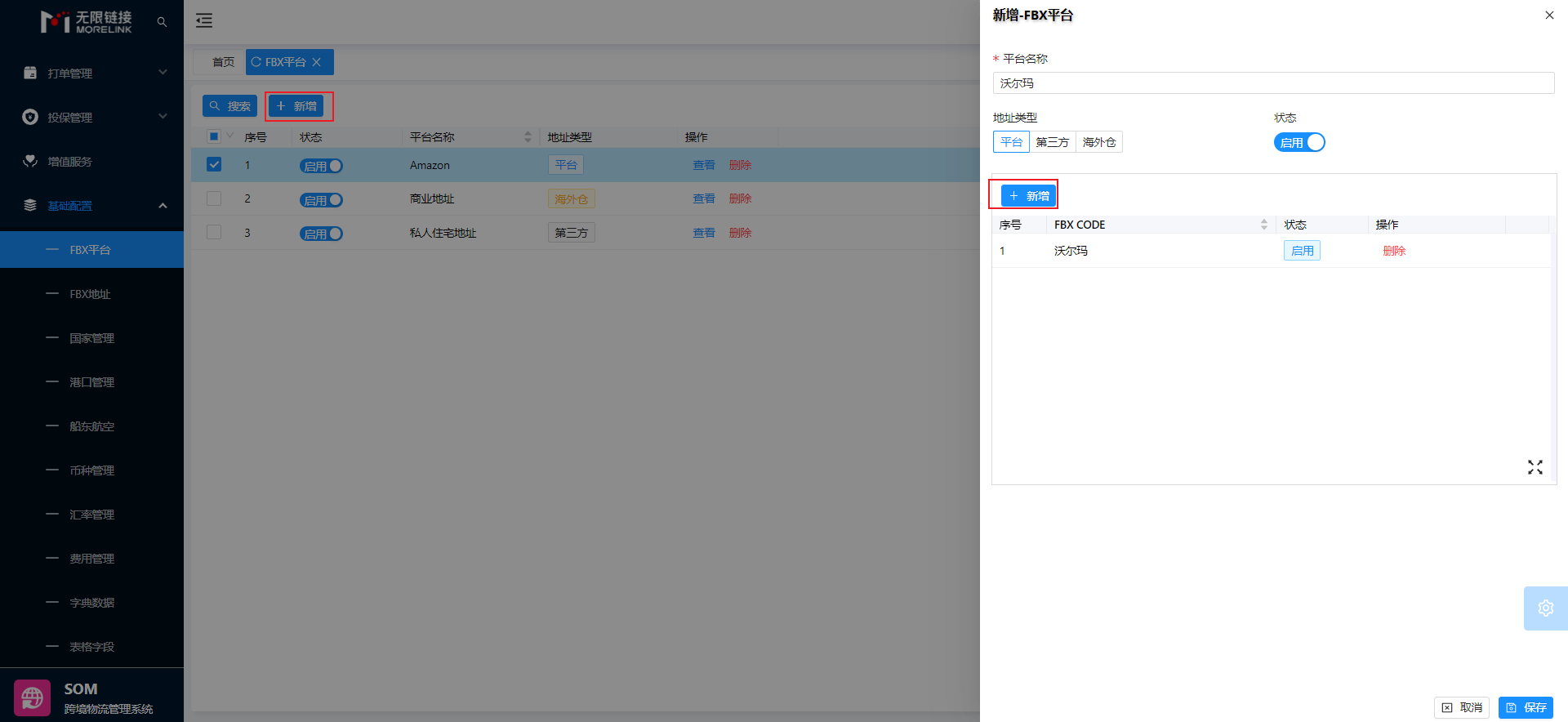The width and height of the screenshot is (1568, 722).
Task: Sort by FBX CODE column arrows
Action: (1264, 225)
